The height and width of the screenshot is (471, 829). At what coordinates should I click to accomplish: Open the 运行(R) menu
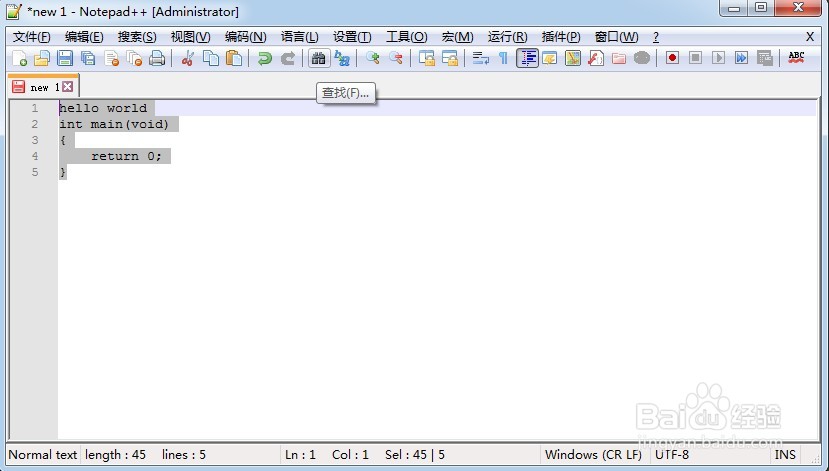click(x=508, y=37)
